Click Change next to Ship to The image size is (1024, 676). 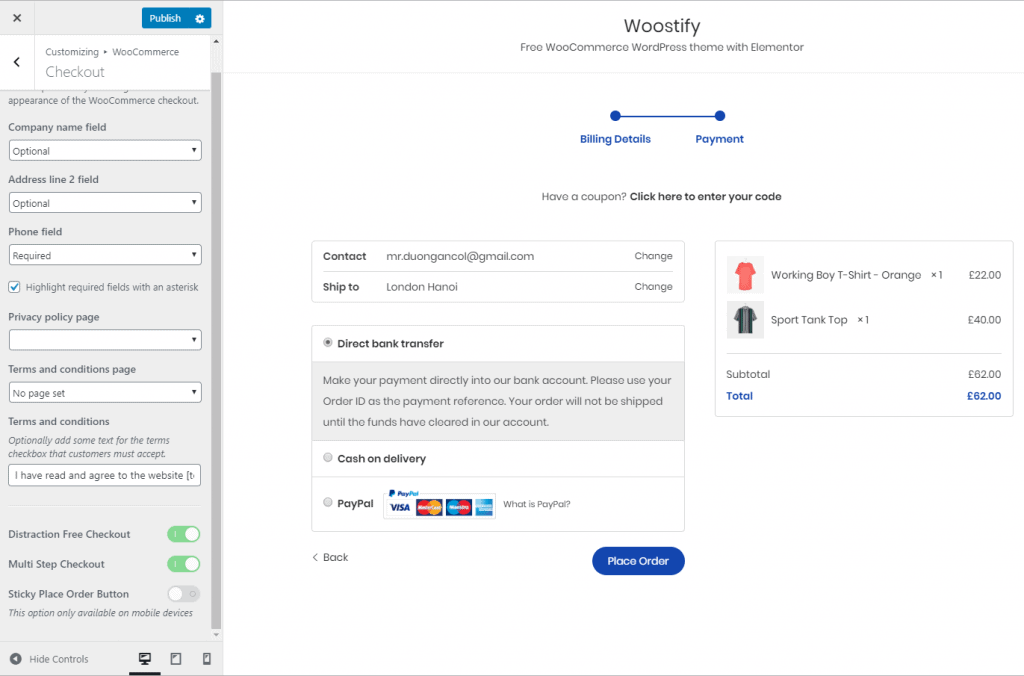point(653,287)
